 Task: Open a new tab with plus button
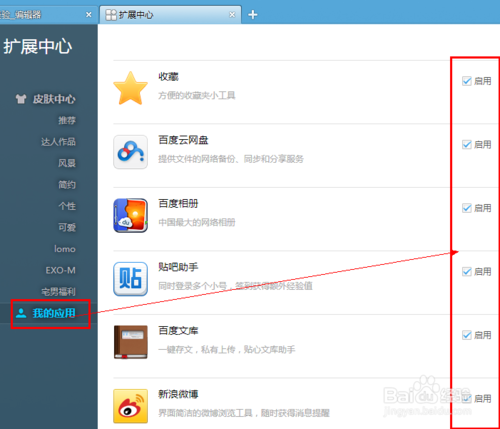pyautogui.click(x=253, y=15)
